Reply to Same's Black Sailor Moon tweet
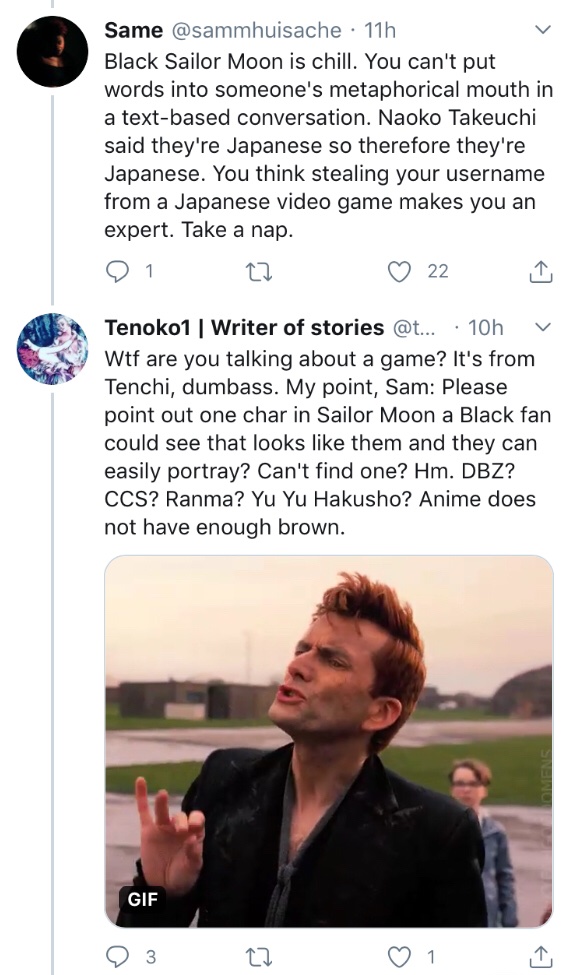The height and width of the screenshot is (975, 579). (116, 272)
